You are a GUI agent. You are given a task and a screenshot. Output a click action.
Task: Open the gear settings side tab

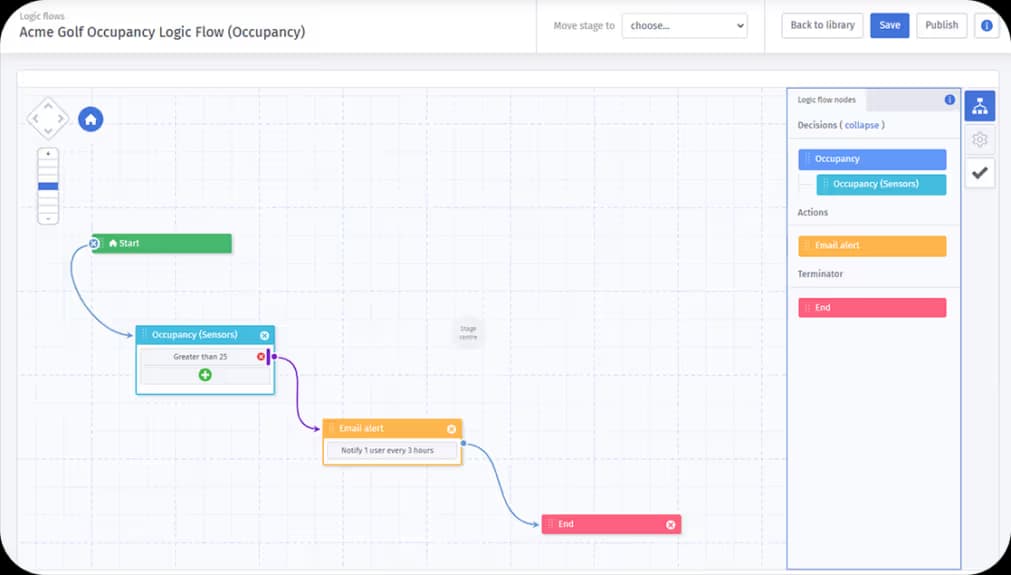(979, 140)
